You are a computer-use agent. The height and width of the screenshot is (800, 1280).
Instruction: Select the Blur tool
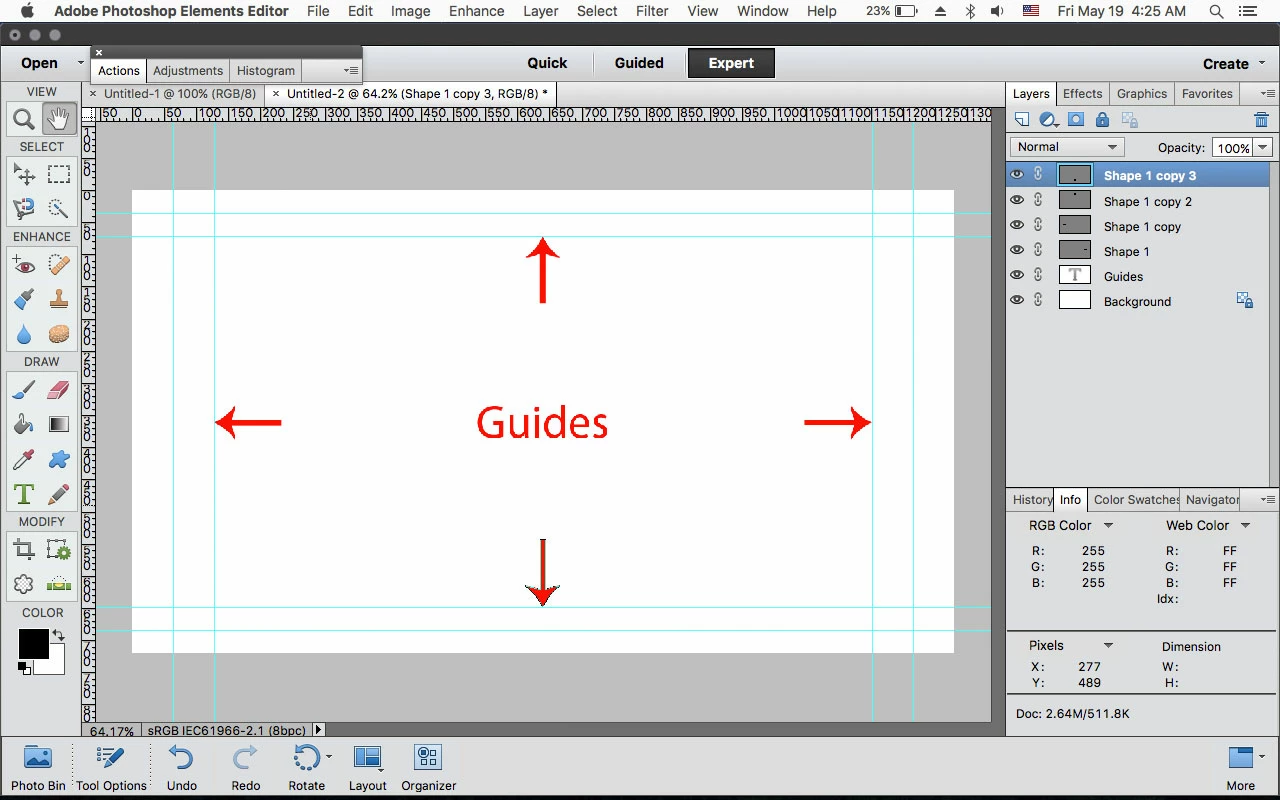click(x=24, y=334)
